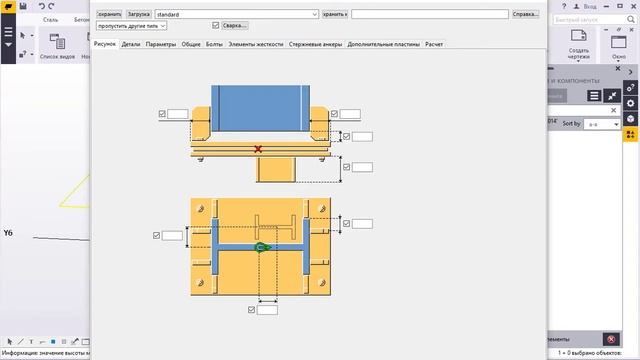Open selection tool dropdown arrow beside pointer

click(x=32, y=36)
